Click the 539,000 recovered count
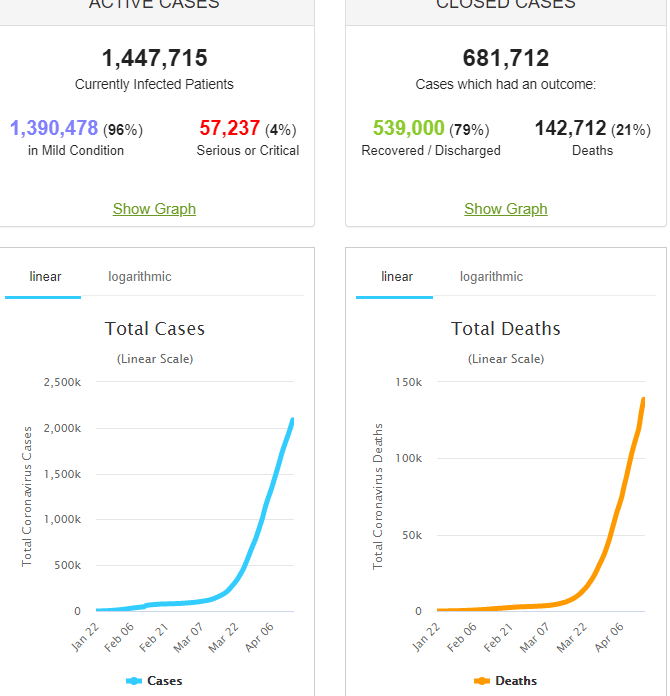670x696 pixels. pos(408,129)
